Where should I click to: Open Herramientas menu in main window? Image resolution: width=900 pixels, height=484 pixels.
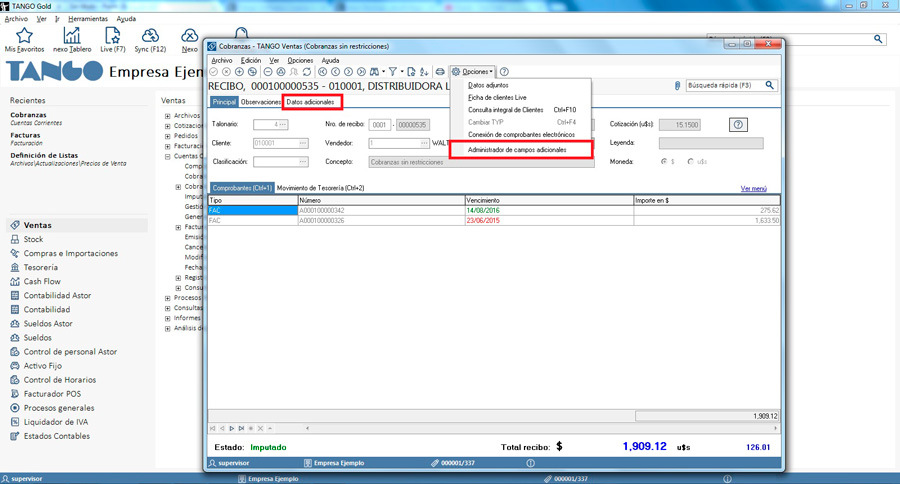88,19
